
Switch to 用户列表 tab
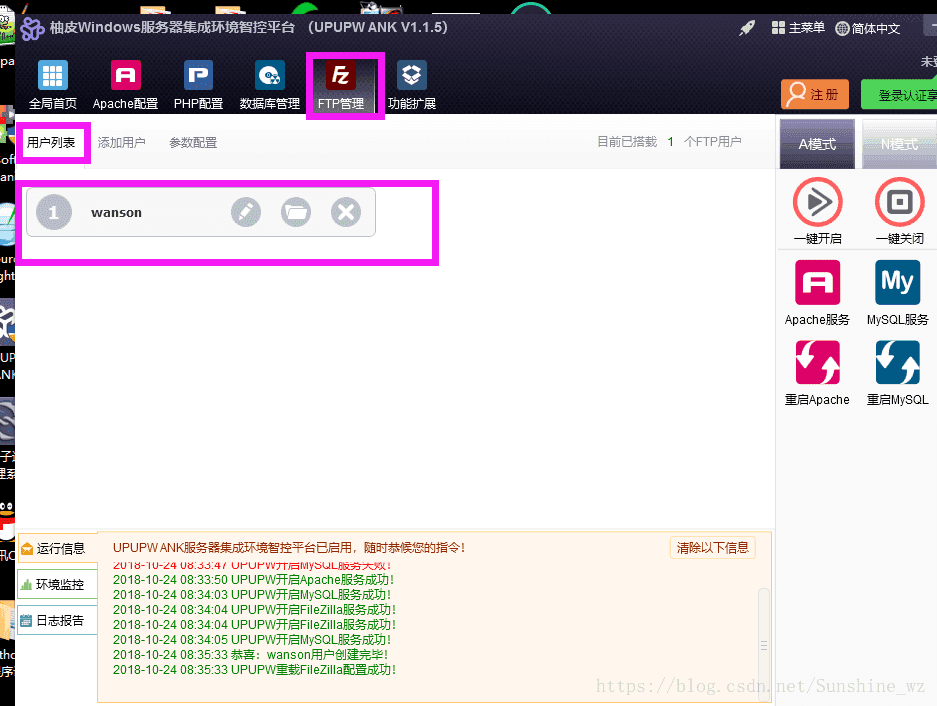51,143
